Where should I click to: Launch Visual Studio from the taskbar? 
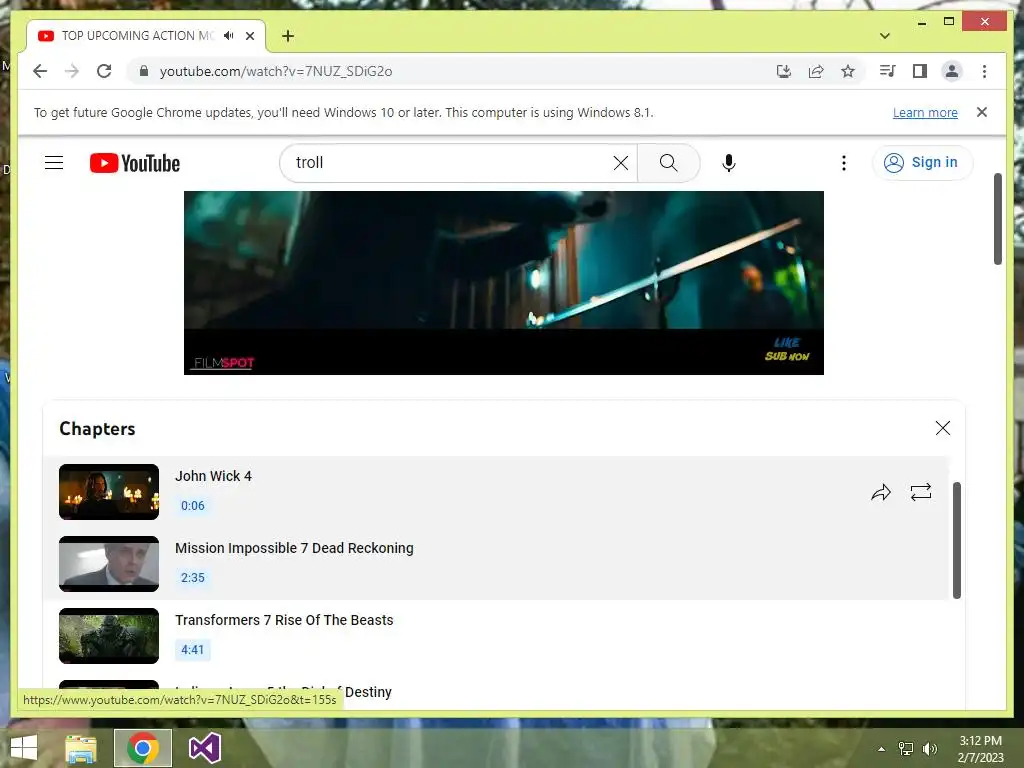pyautogui.click(x=204, y=748)
